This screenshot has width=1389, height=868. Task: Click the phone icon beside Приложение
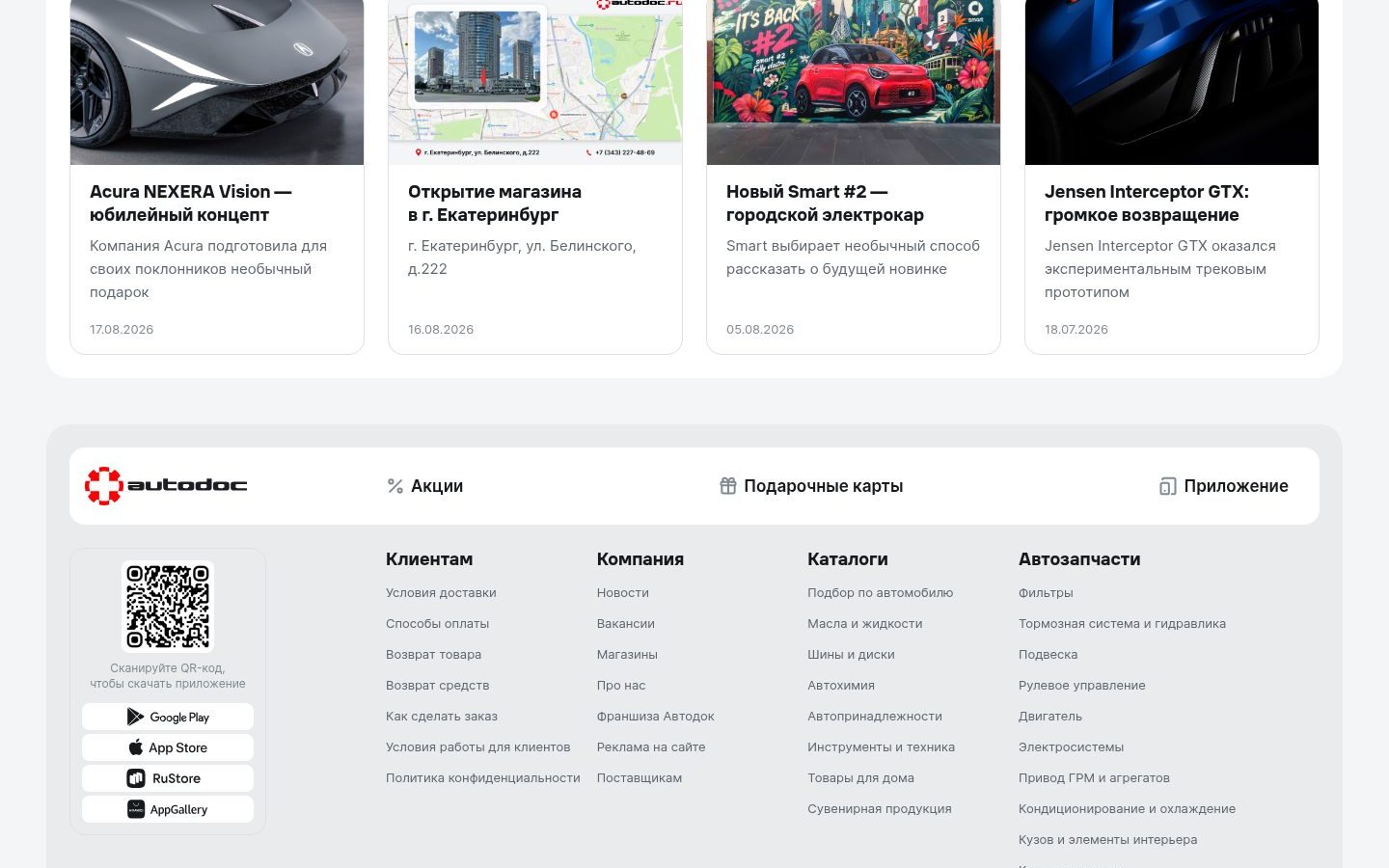tap(1168, 486)
